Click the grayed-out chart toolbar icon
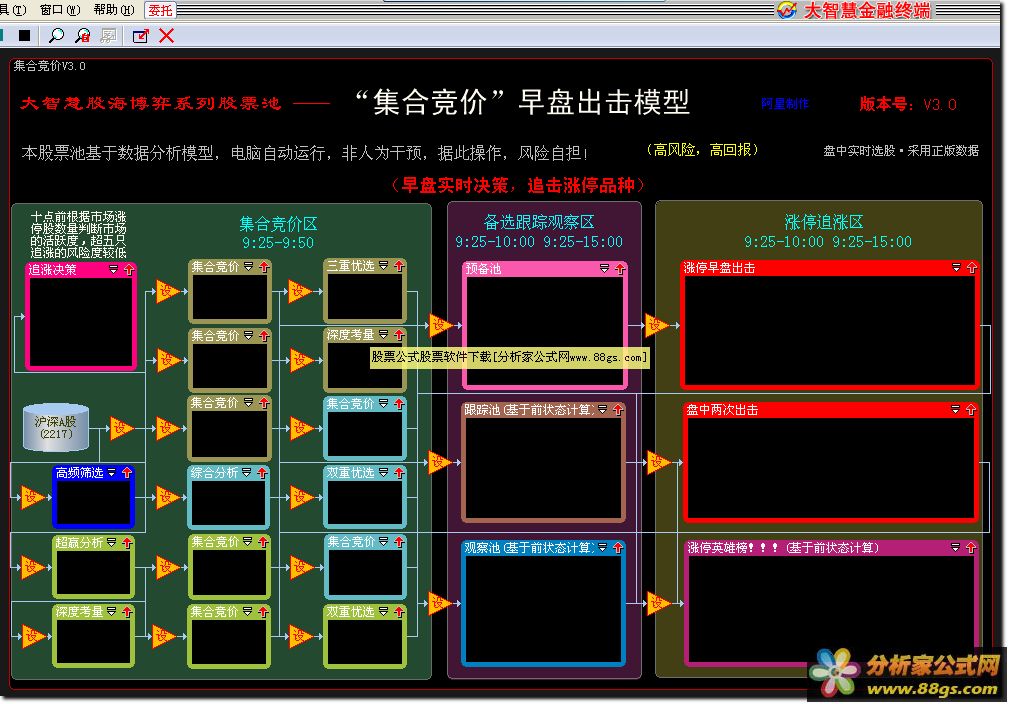 point(108,35)
